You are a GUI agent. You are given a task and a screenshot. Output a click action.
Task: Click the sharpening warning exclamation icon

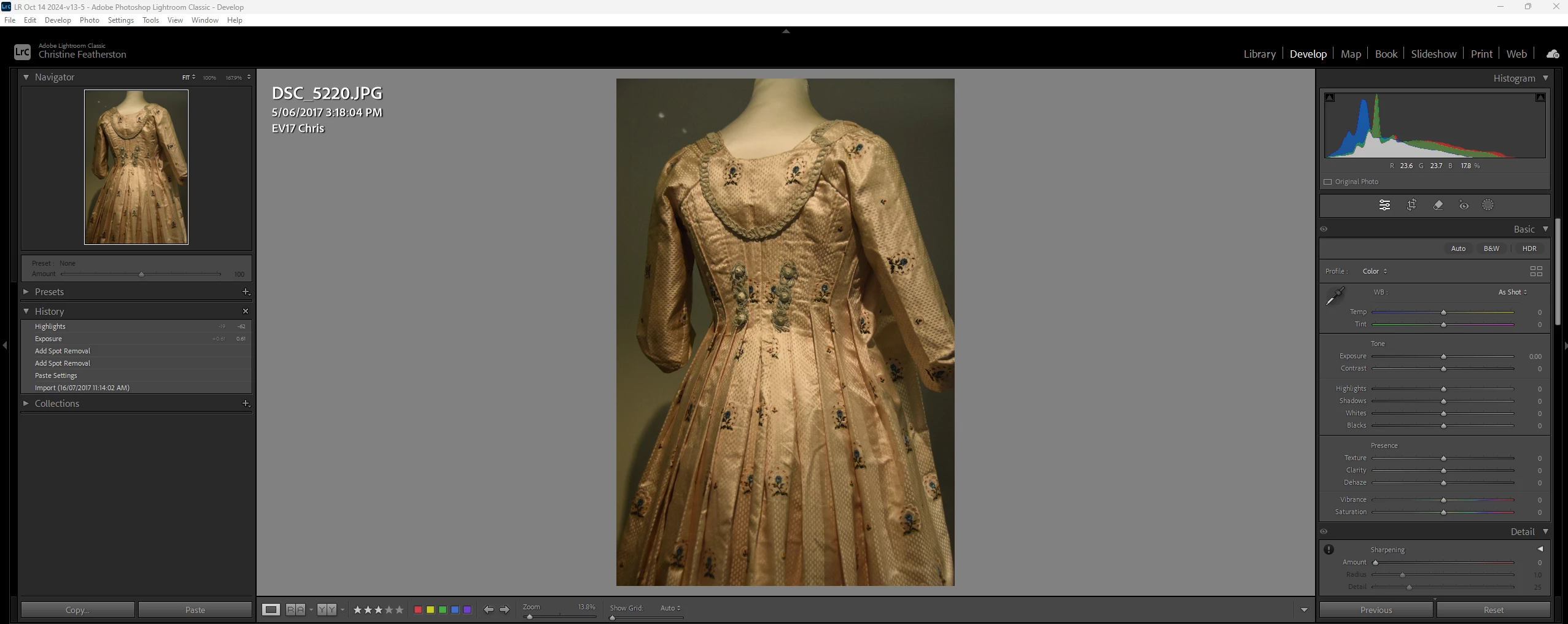pos(1329,550)
